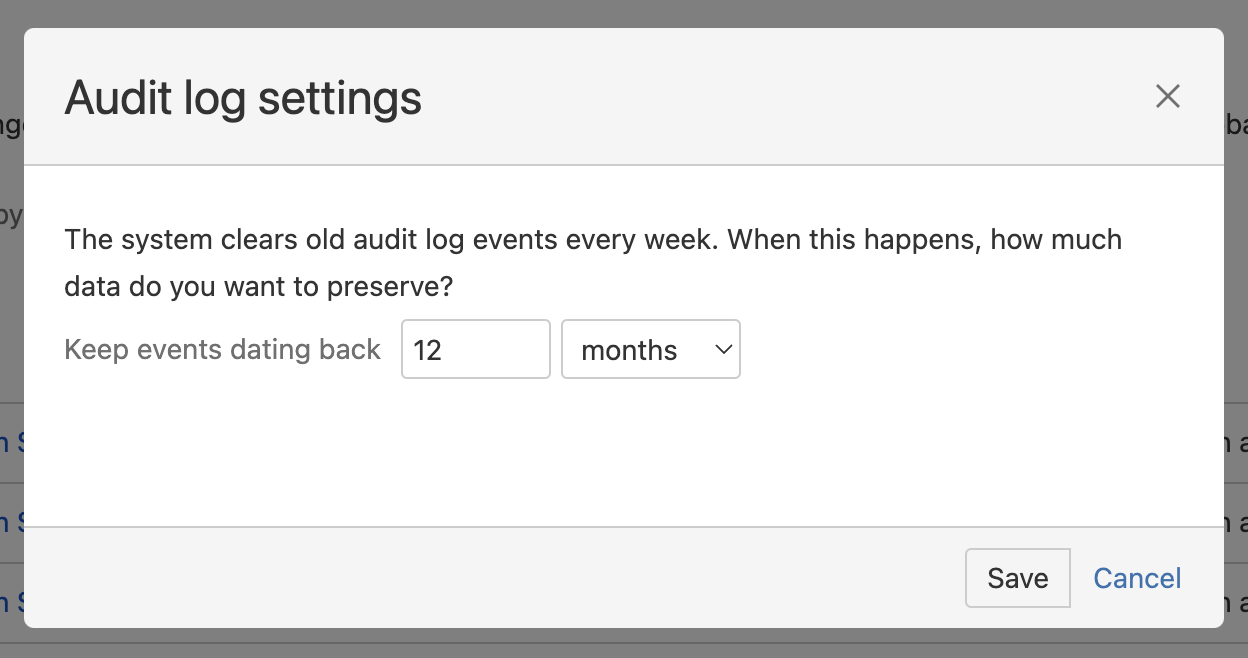The height and width of the screenshot is (658, 1248).
Task: Click the chevron arrow on months selector
Action: 722,349
